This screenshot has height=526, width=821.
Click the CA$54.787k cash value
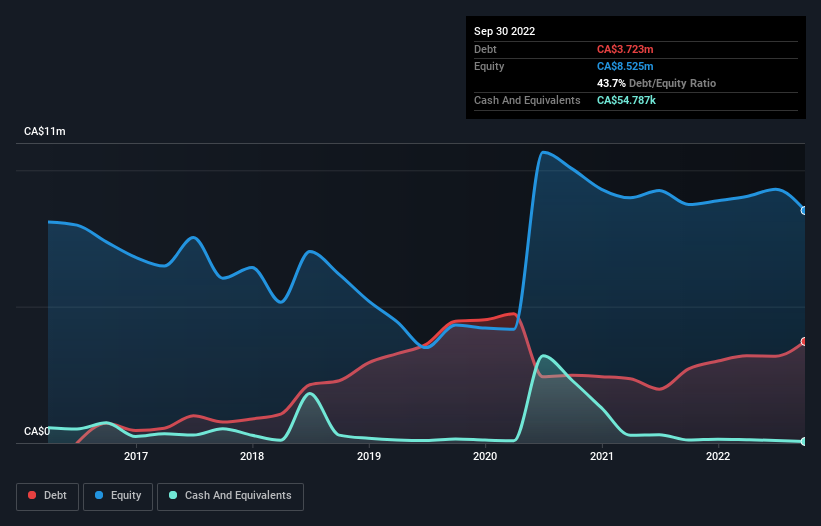point(626,100)
